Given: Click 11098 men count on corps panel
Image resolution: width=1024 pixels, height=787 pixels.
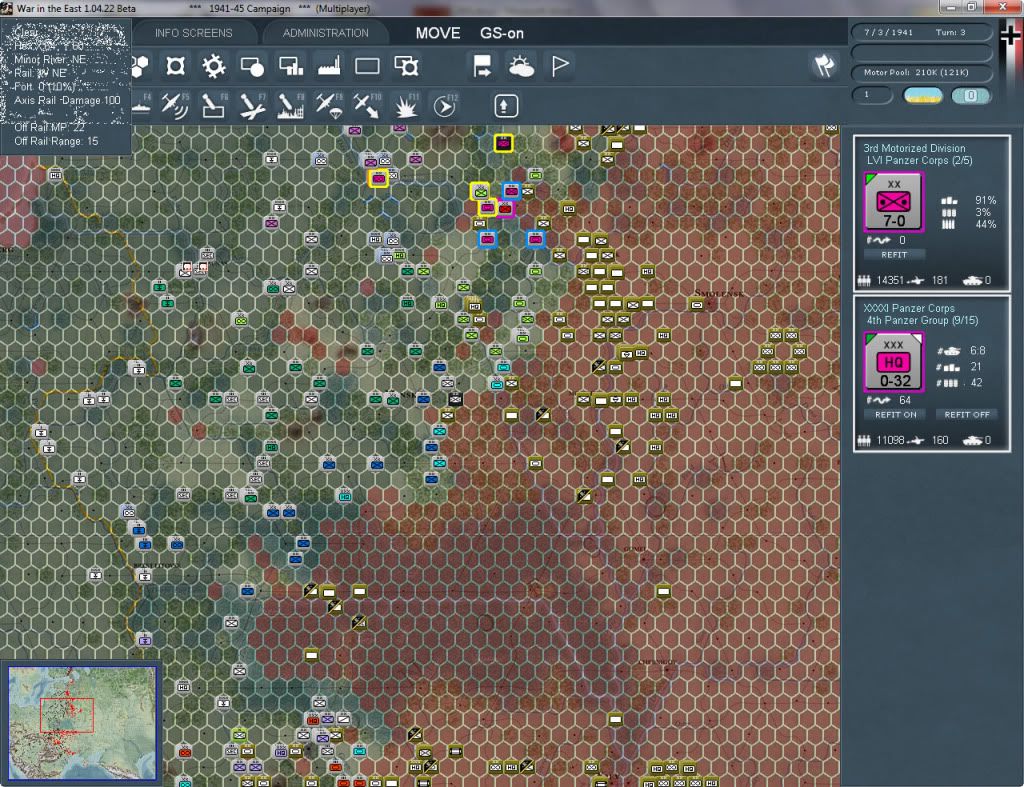Looking at the screenshot, I should point(890,440).
